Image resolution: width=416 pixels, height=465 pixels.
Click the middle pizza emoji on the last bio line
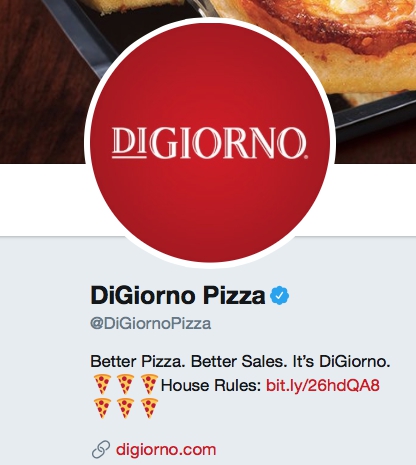(x=125, y=408)
